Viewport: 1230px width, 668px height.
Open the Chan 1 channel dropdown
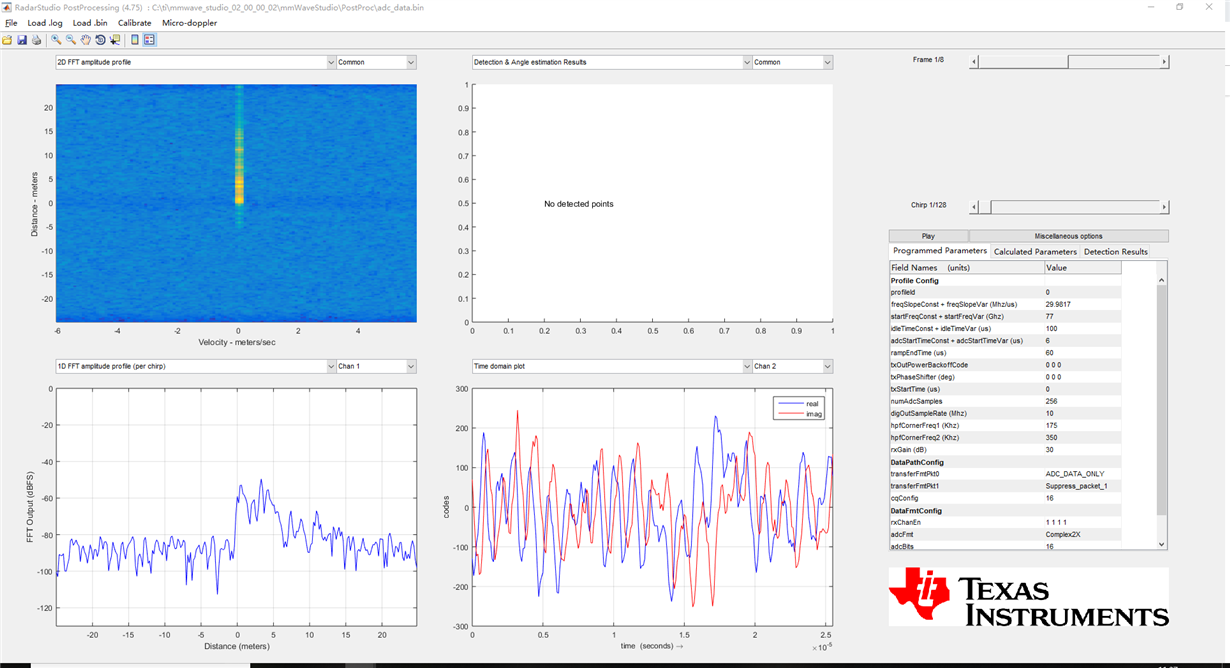[376, 366]
